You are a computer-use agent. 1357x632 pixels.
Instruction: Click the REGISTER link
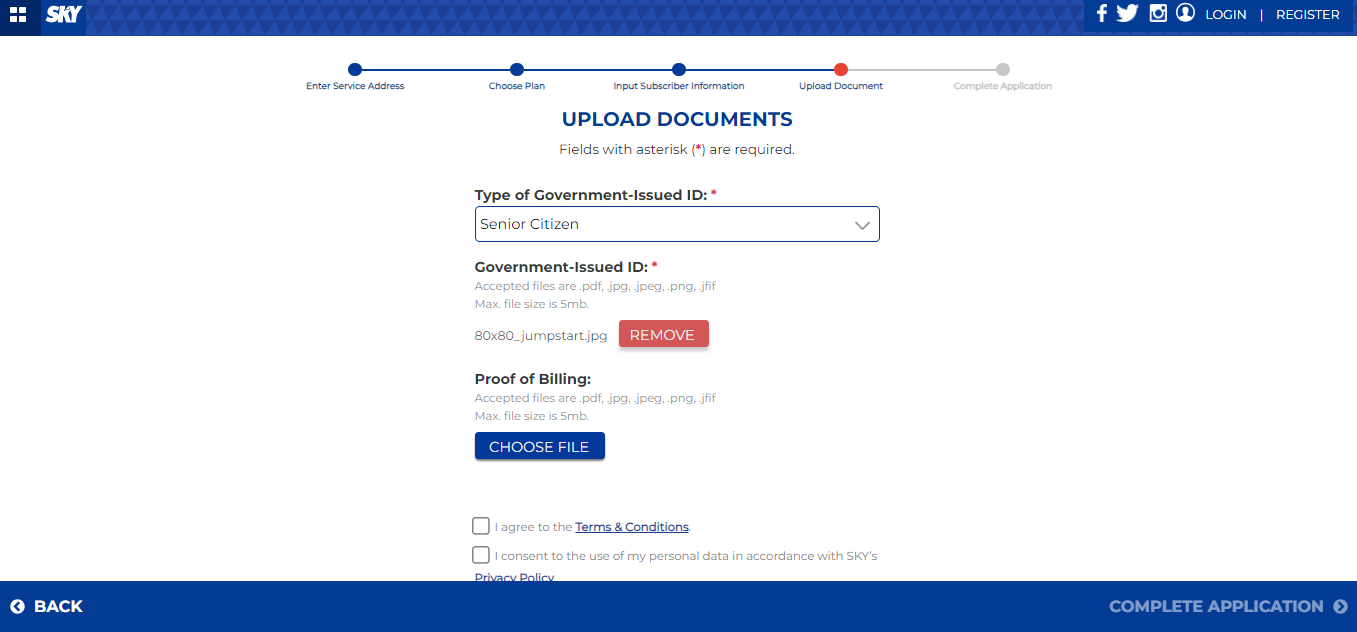click(1307, 15)
